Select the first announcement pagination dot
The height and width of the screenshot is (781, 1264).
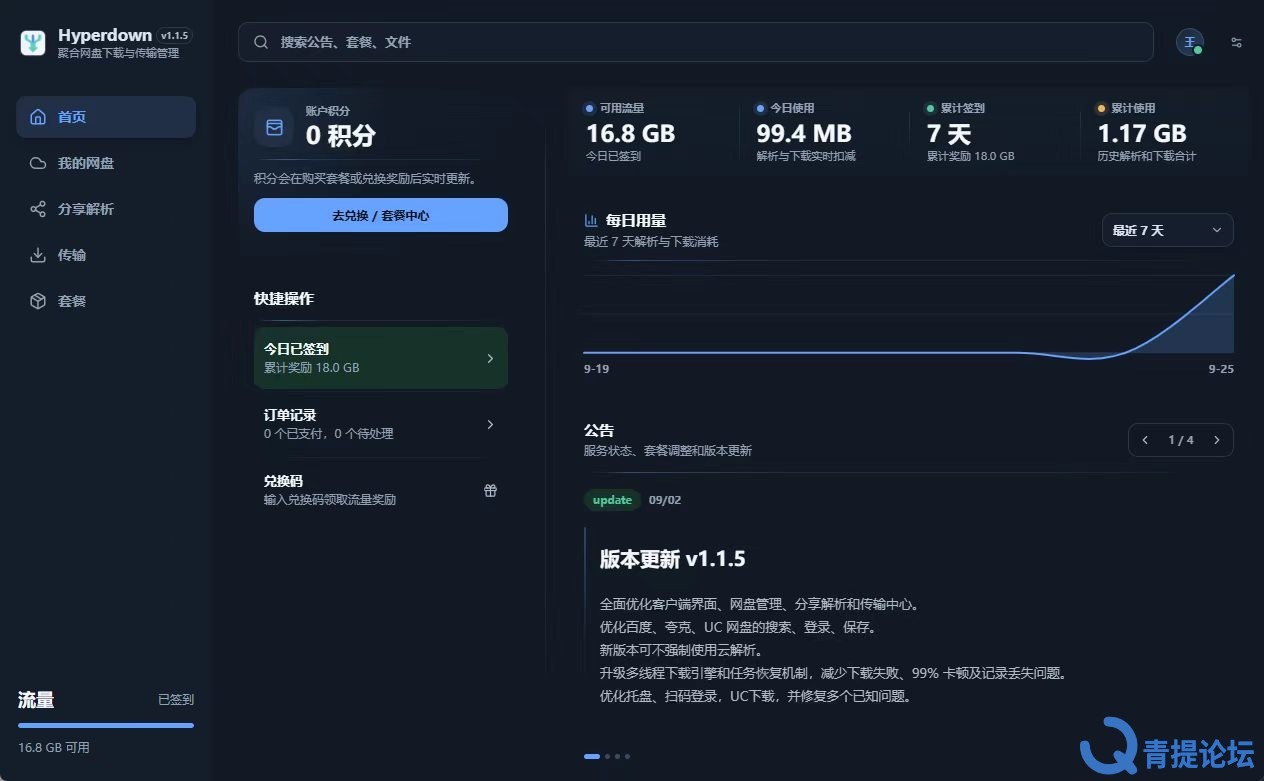(592, 756)
